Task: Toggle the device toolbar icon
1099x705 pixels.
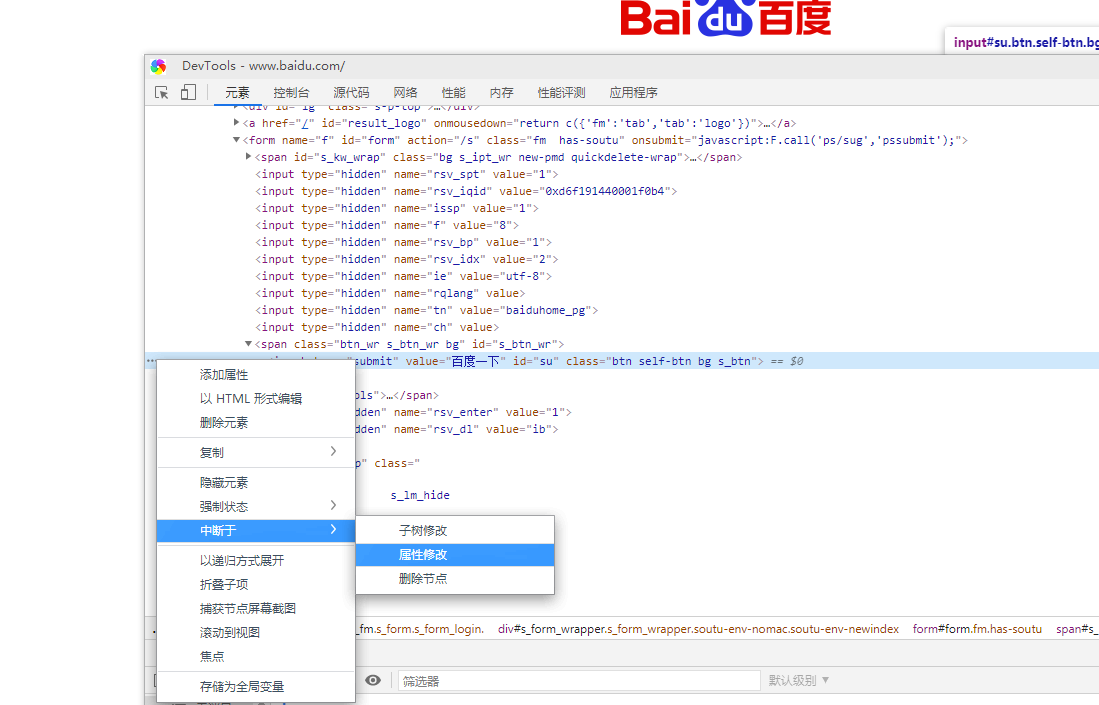Action: [188, 92]
